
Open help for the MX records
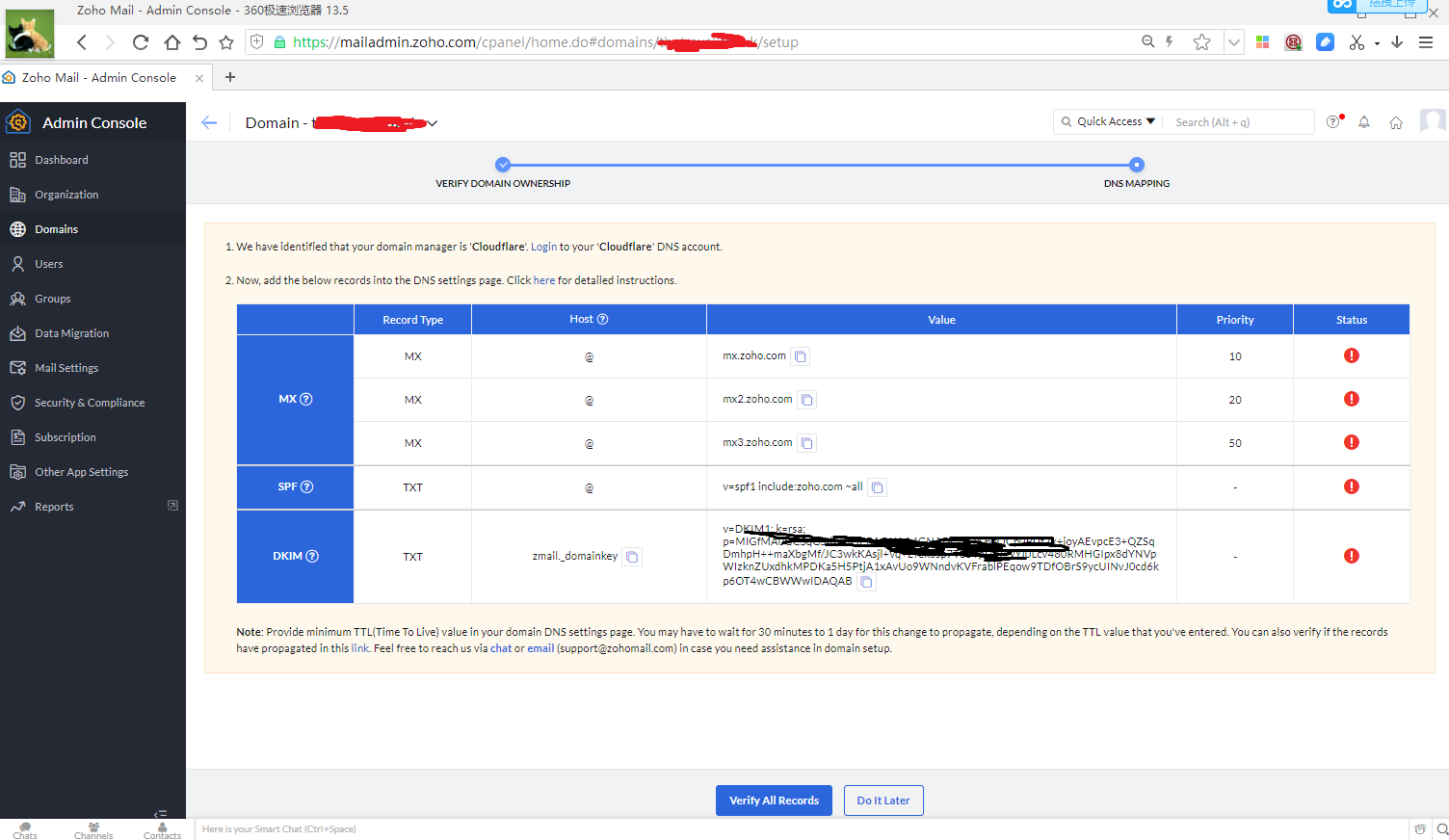coord(306,399)
